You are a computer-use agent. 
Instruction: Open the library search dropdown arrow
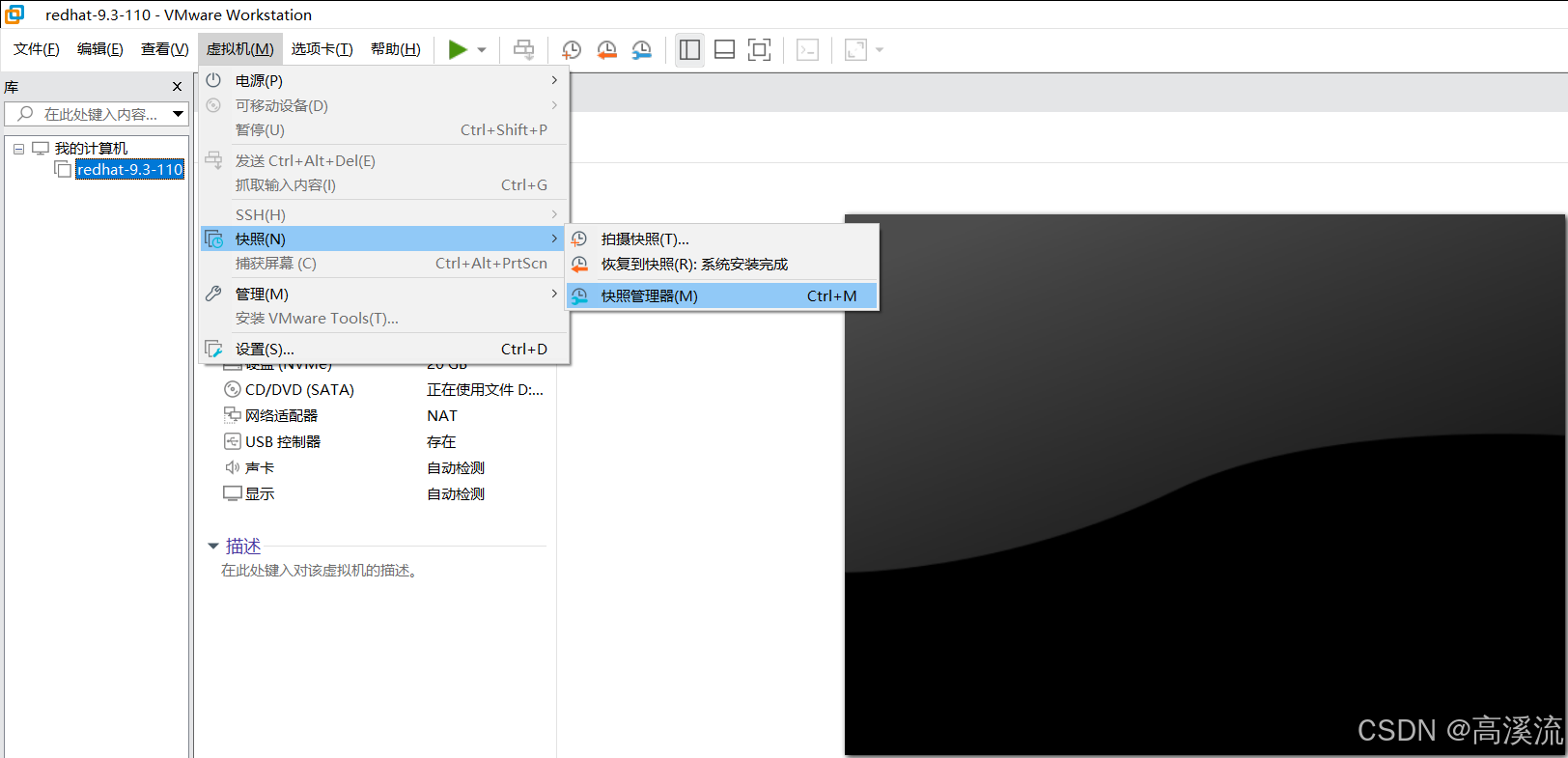tap(179, 114)
